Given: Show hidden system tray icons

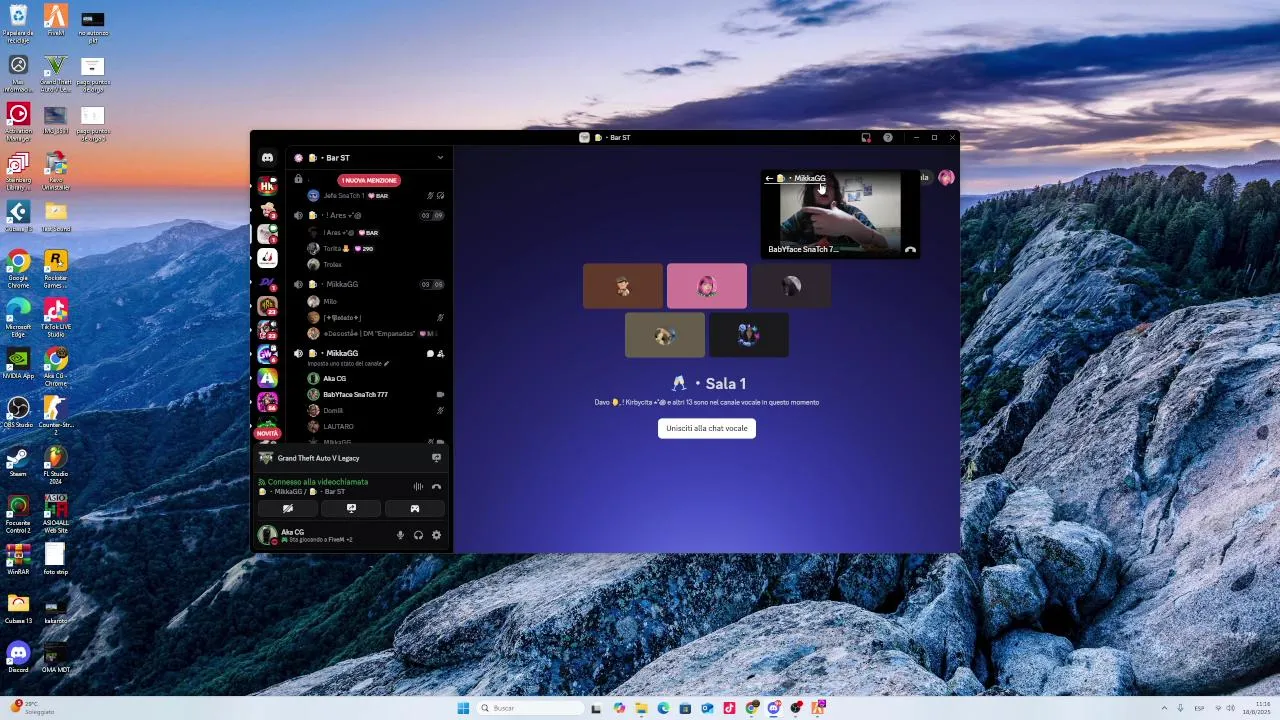Looking at the screenshot, I should [x=1164, y=708].
